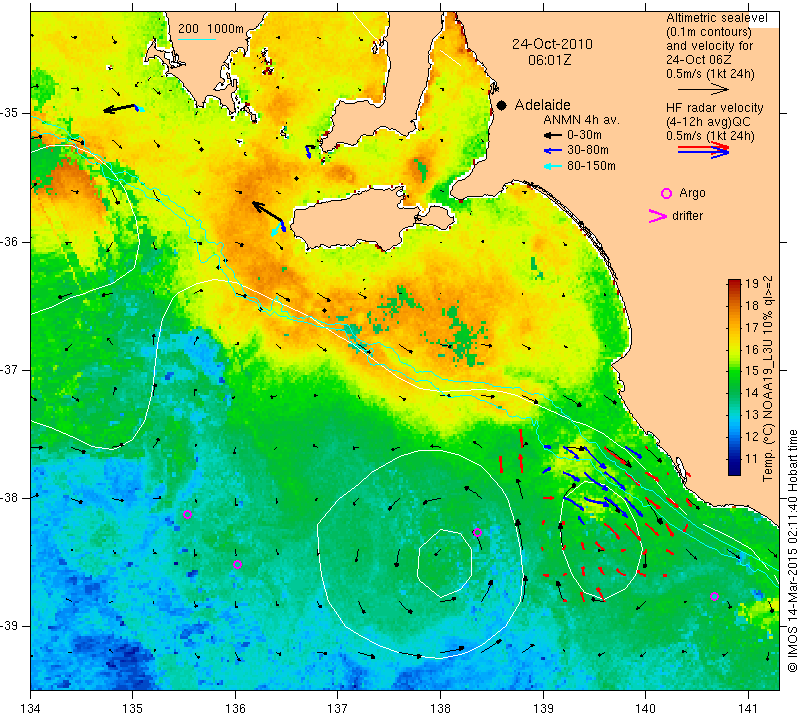Click the blue 30-80m arrow in ANMN legend

[x=553, y=151]
